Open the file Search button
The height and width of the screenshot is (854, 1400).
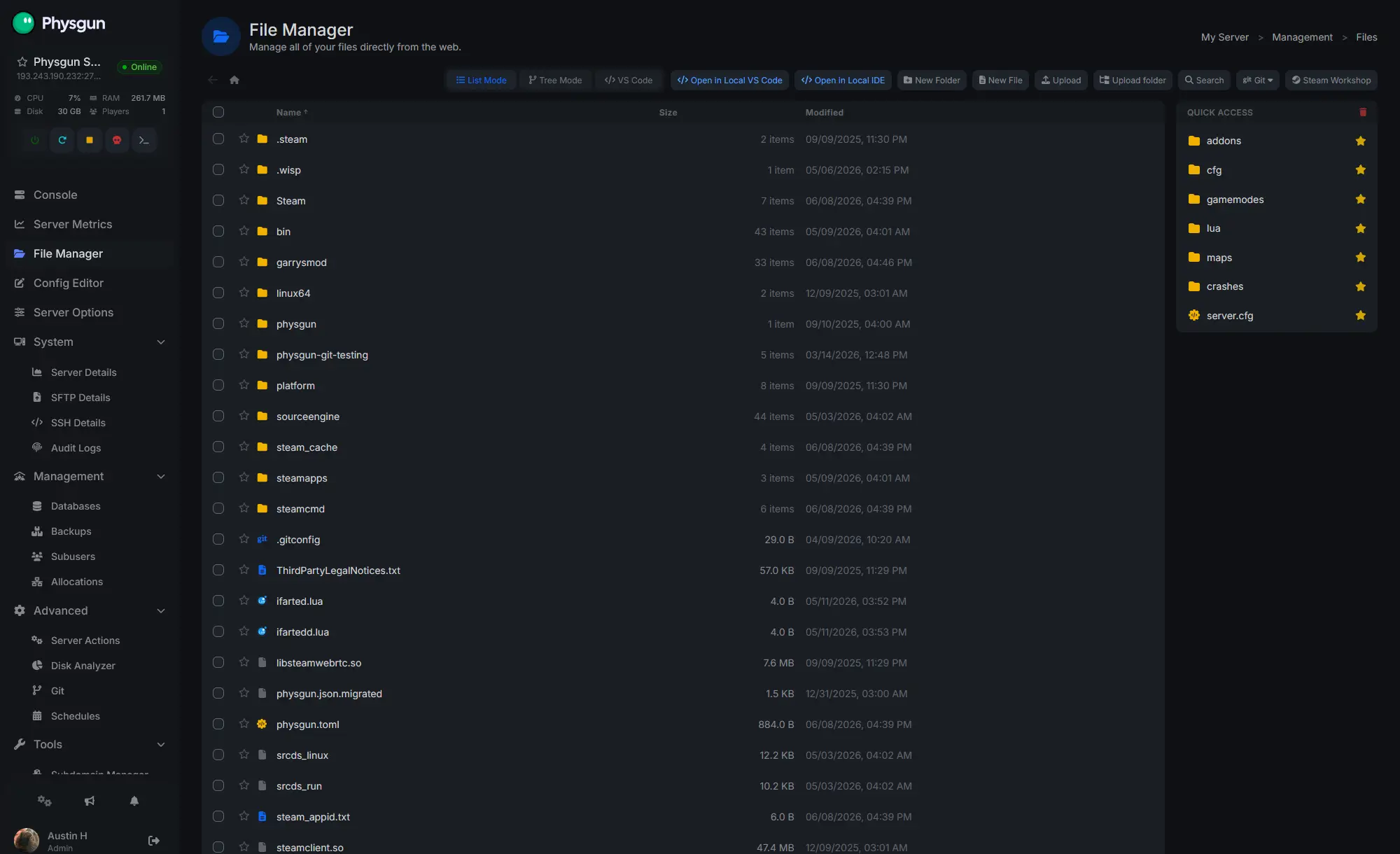(1204, 80)
